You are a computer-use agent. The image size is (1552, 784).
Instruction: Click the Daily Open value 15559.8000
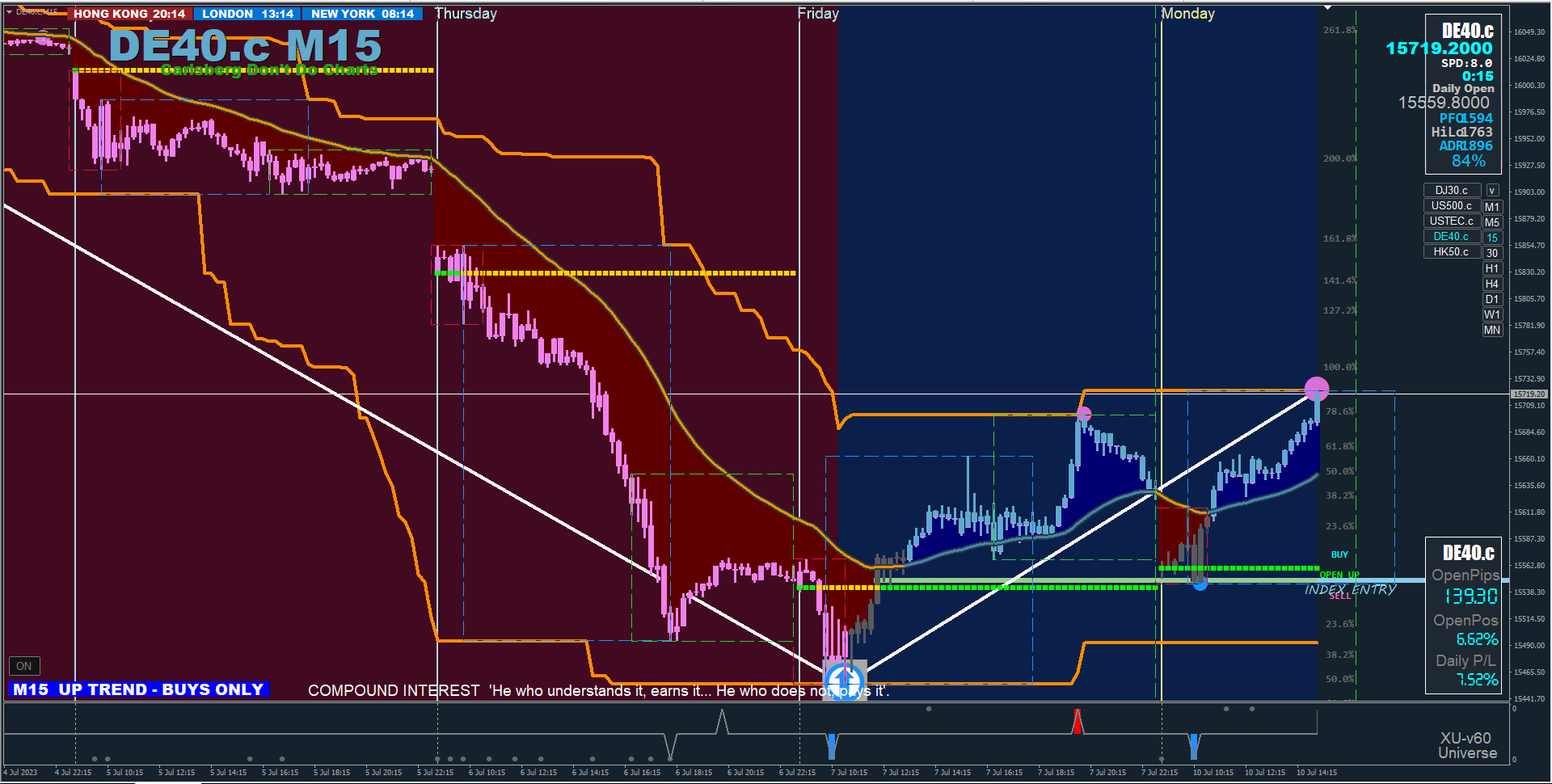pos(1444,103)
